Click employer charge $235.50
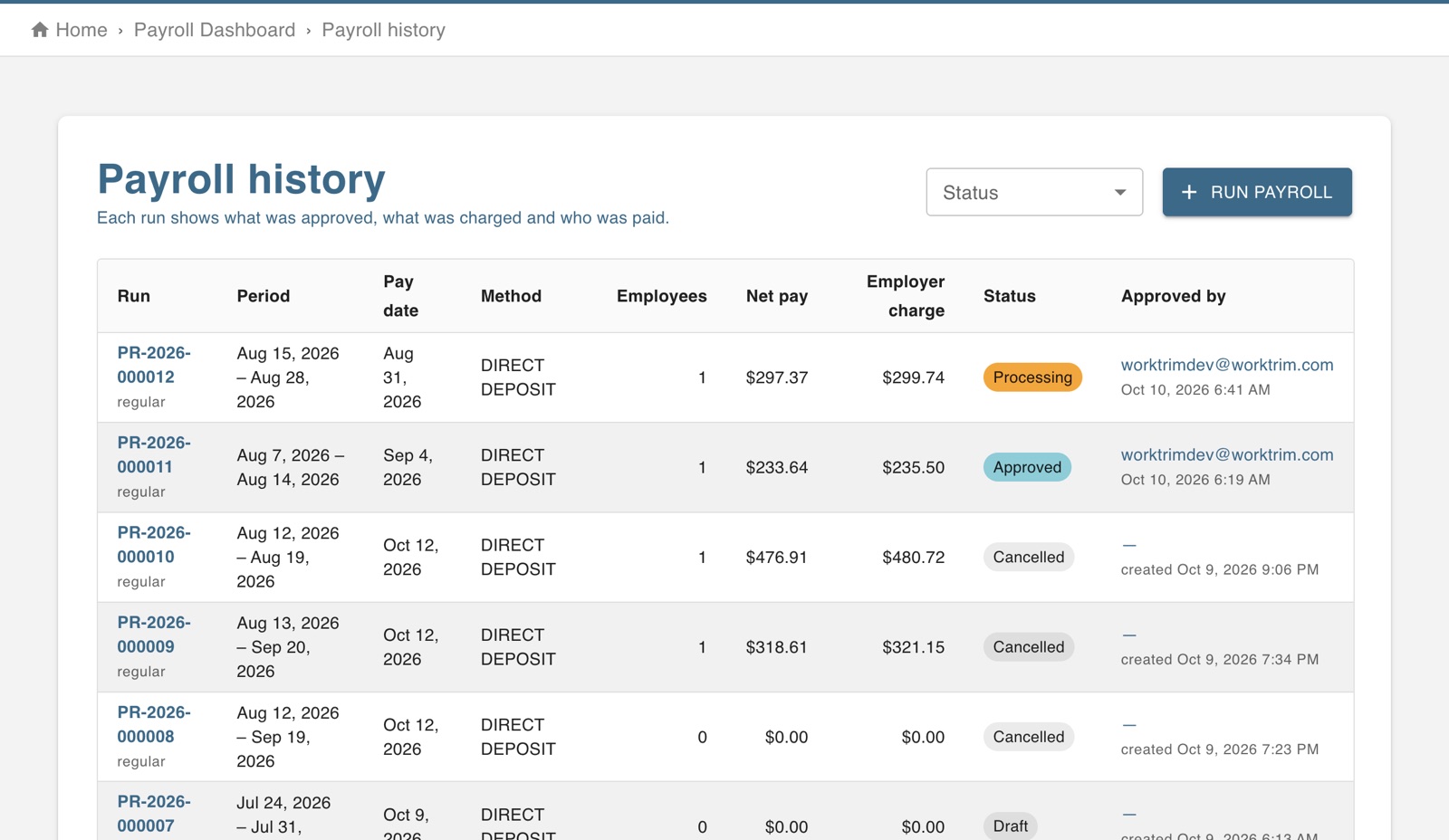Image resolution: width=1449 pixels, height=840 pixels. [x=914, y=467]
